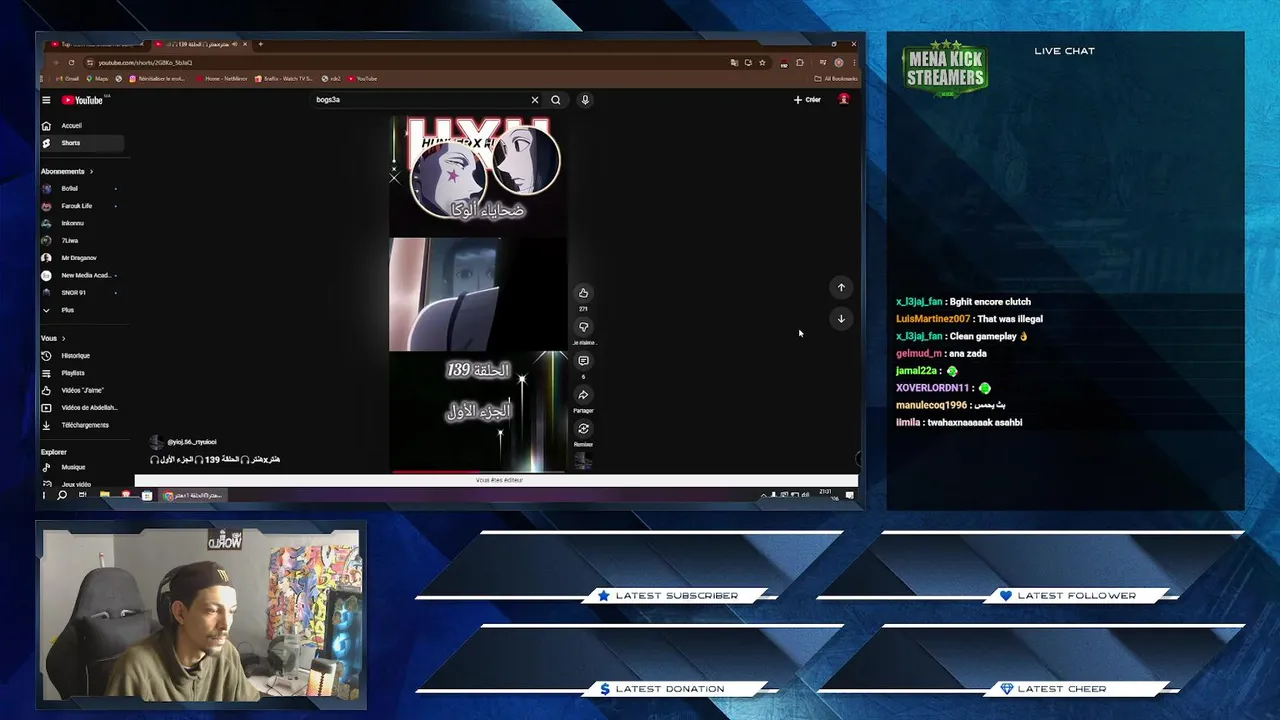Click the Remixer button
The width and height of the screenshot is (1280, 720).
pos(583,429)
